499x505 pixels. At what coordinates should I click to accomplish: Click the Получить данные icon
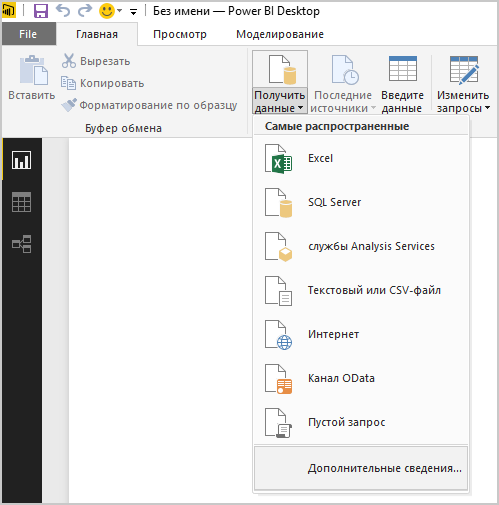282,70
